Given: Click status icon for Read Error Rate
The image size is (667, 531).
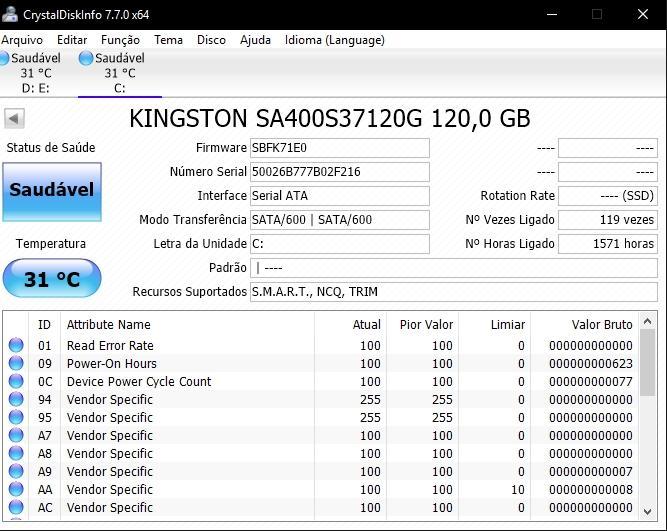Looking at the screenshot, I should click(16, 345).
